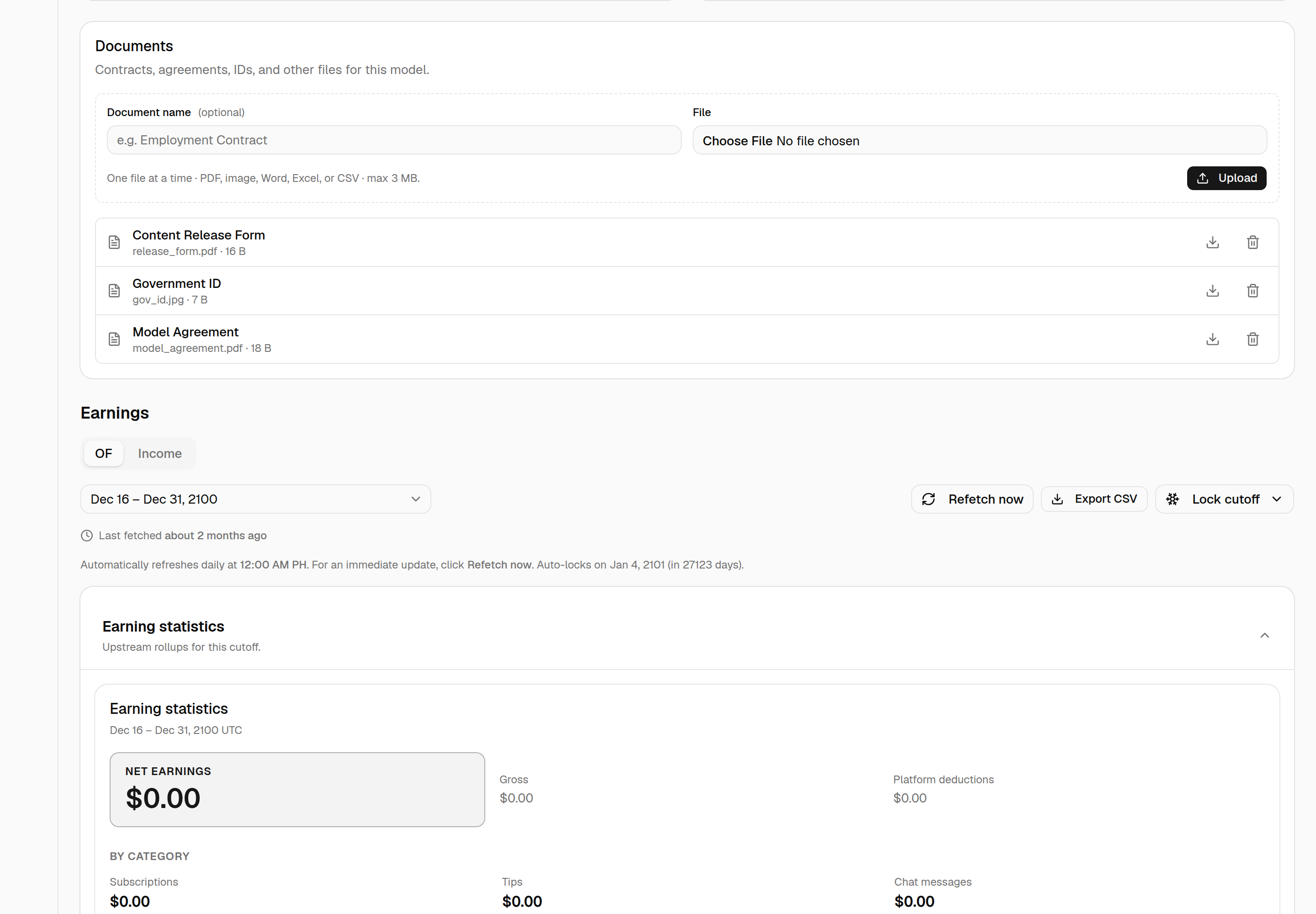1316x914 pixels.
Task: Click the Gross amount value
Action: pos(516,798)
